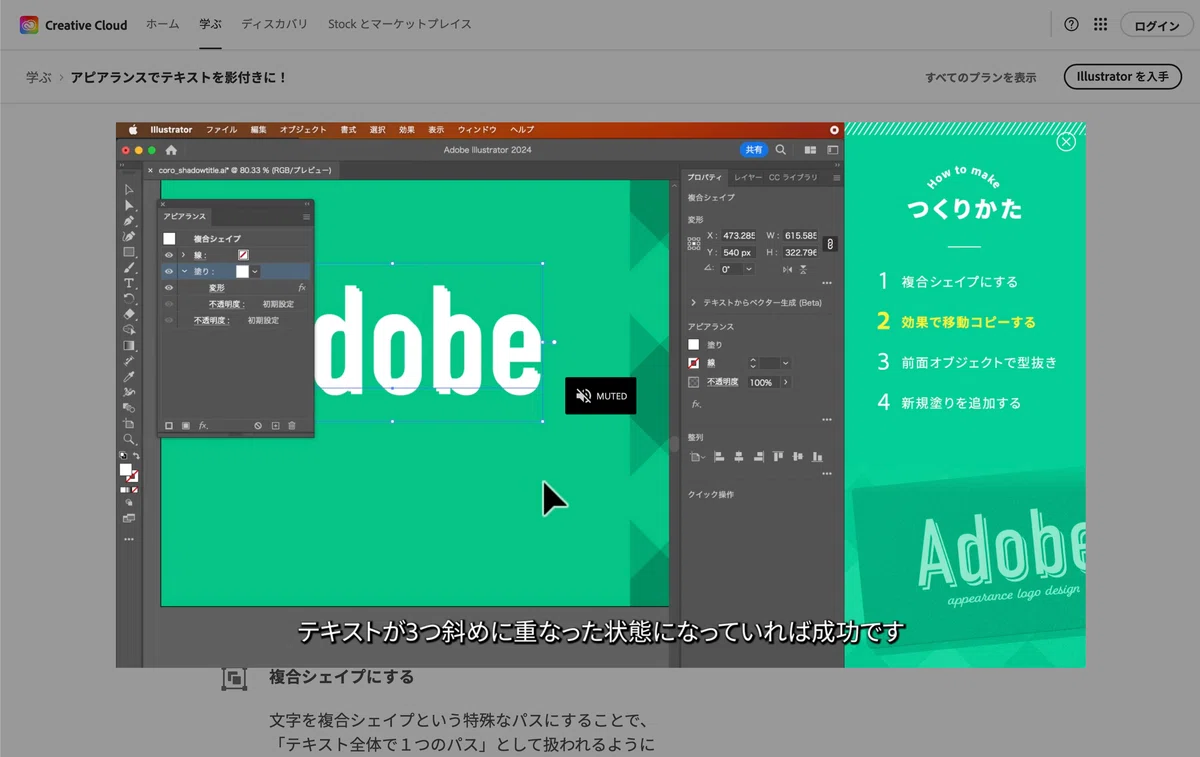1200x757 pixels.
Task: Open ディスカバリ in Creative Cloud navigation
Action: pos(274,24)
